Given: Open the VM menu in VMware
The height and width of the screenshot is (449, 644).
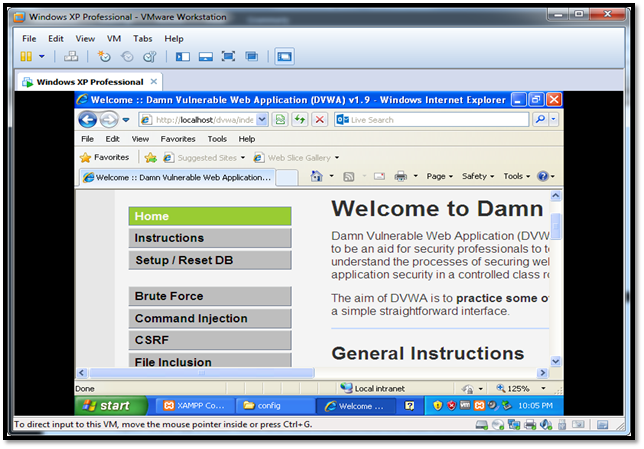Looking at the screenshot, I should click(x=113, y=38).
